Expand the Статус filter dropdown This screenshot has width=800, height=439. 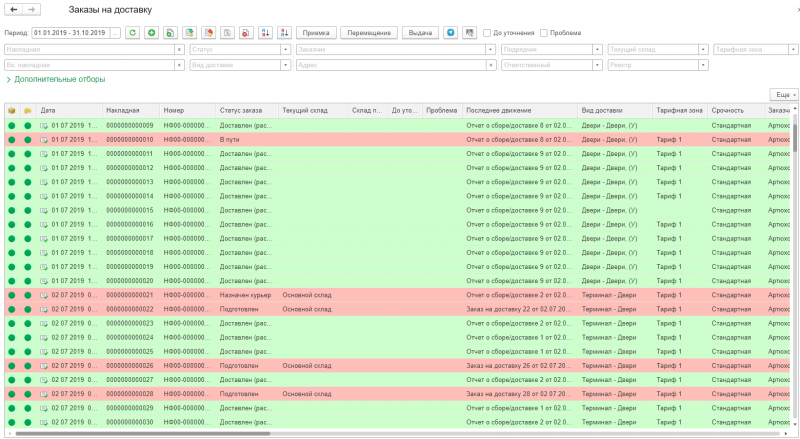[x=286, y=49]
